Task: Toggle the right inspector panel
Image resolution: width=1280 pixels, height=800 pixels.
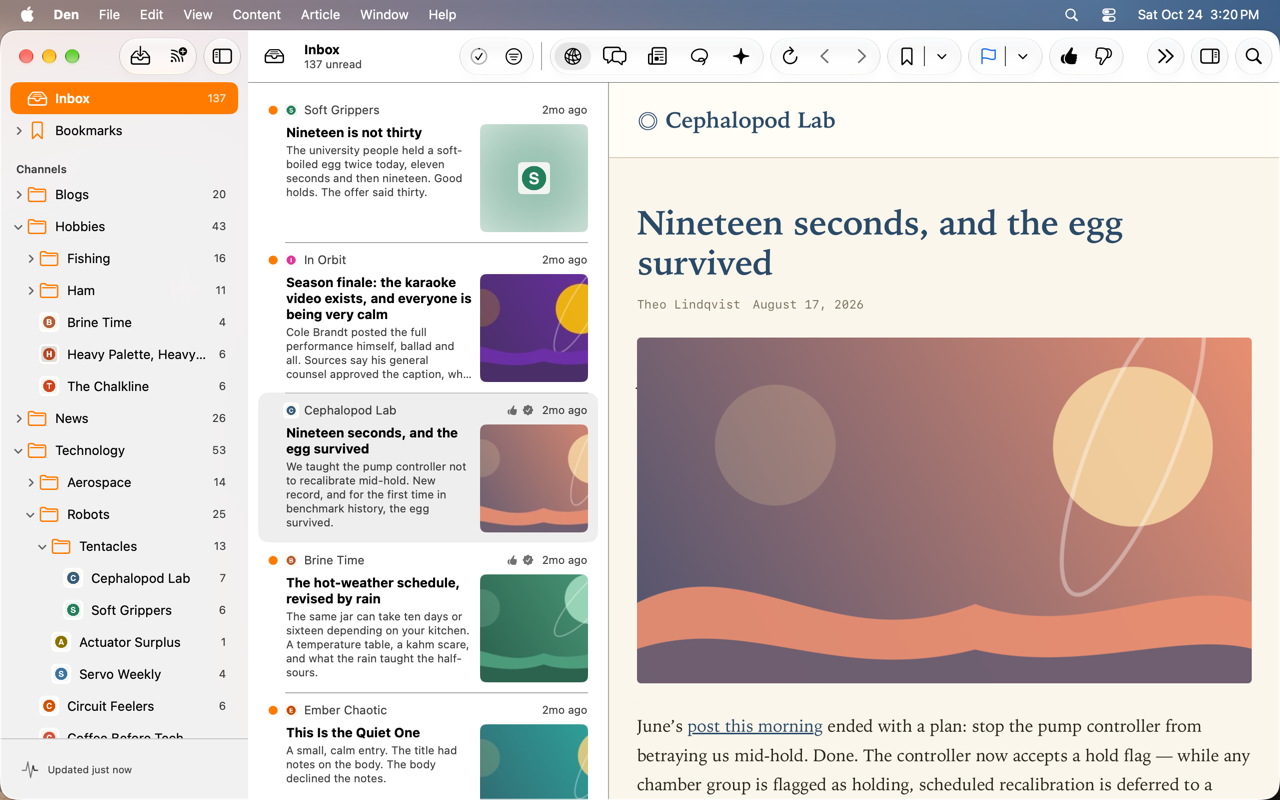Action: click(x=1210, y=57)
